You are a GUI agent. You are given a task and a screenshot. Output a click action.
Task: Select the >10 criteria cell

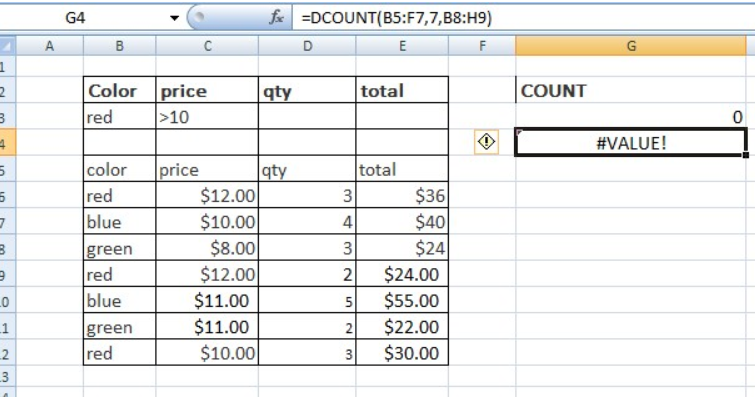pos(207,116)
